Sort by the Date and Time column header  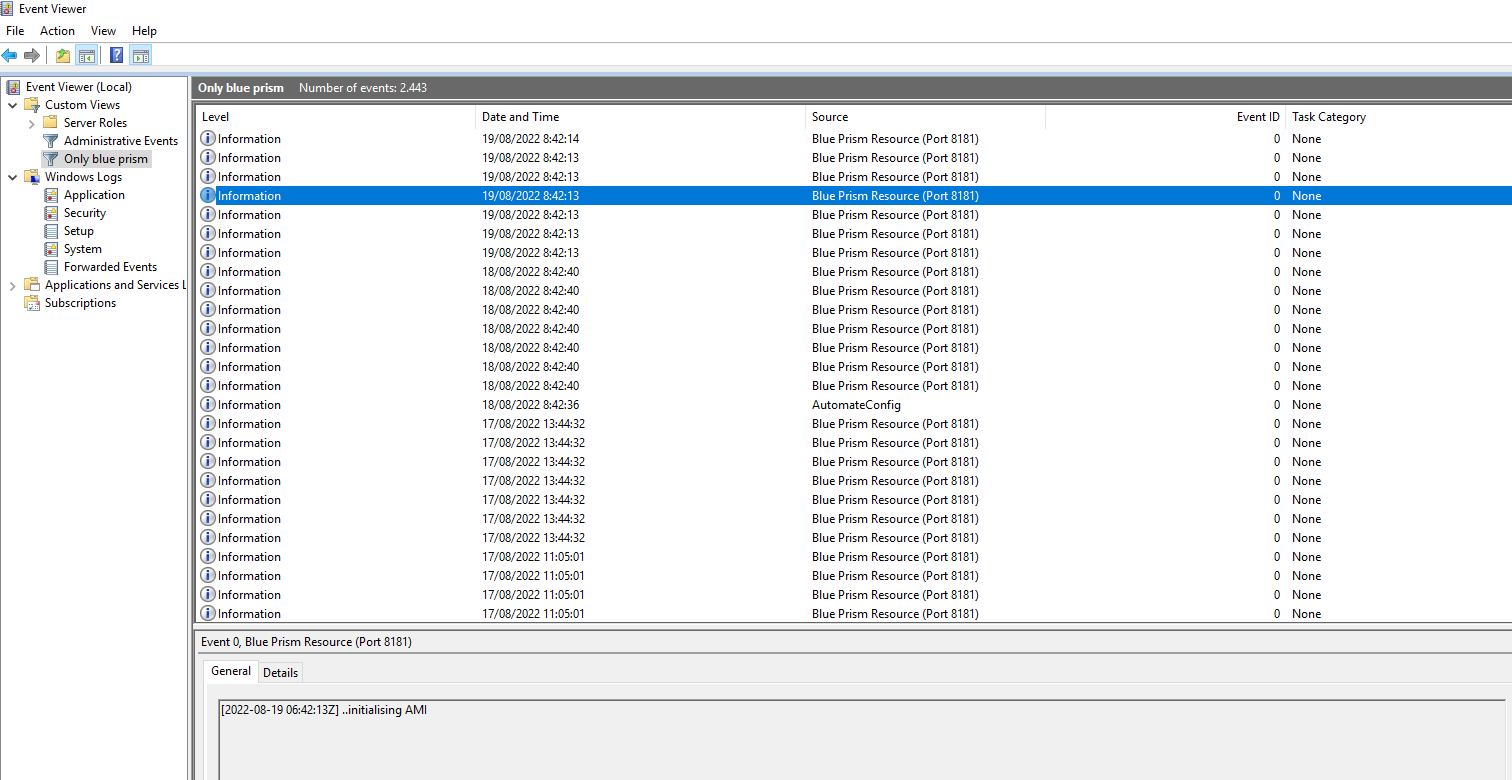coord(641,117)
